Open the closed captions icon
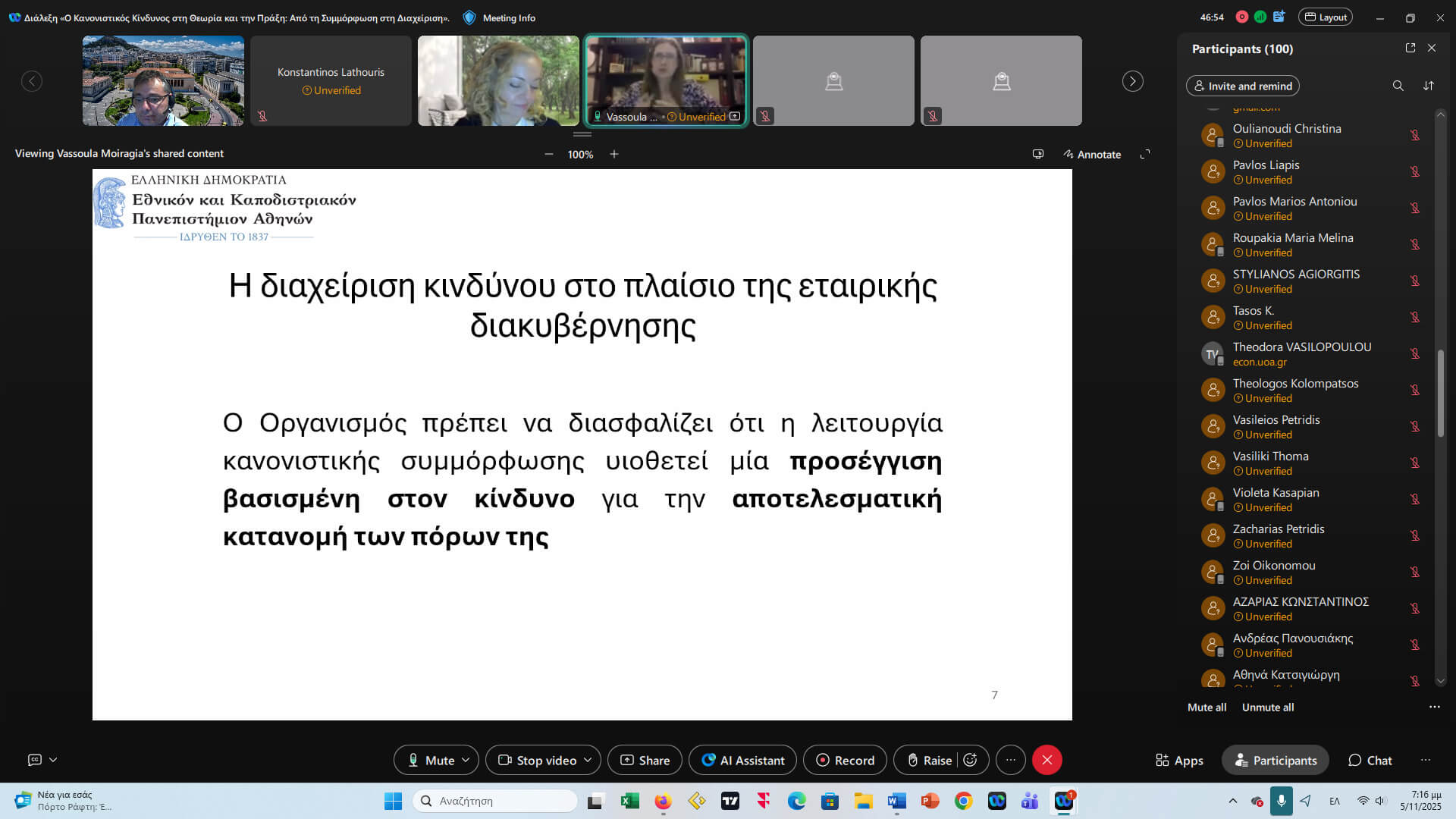Image resolution: width=1456 pixels, height=819 pixels. coord(35,759)
